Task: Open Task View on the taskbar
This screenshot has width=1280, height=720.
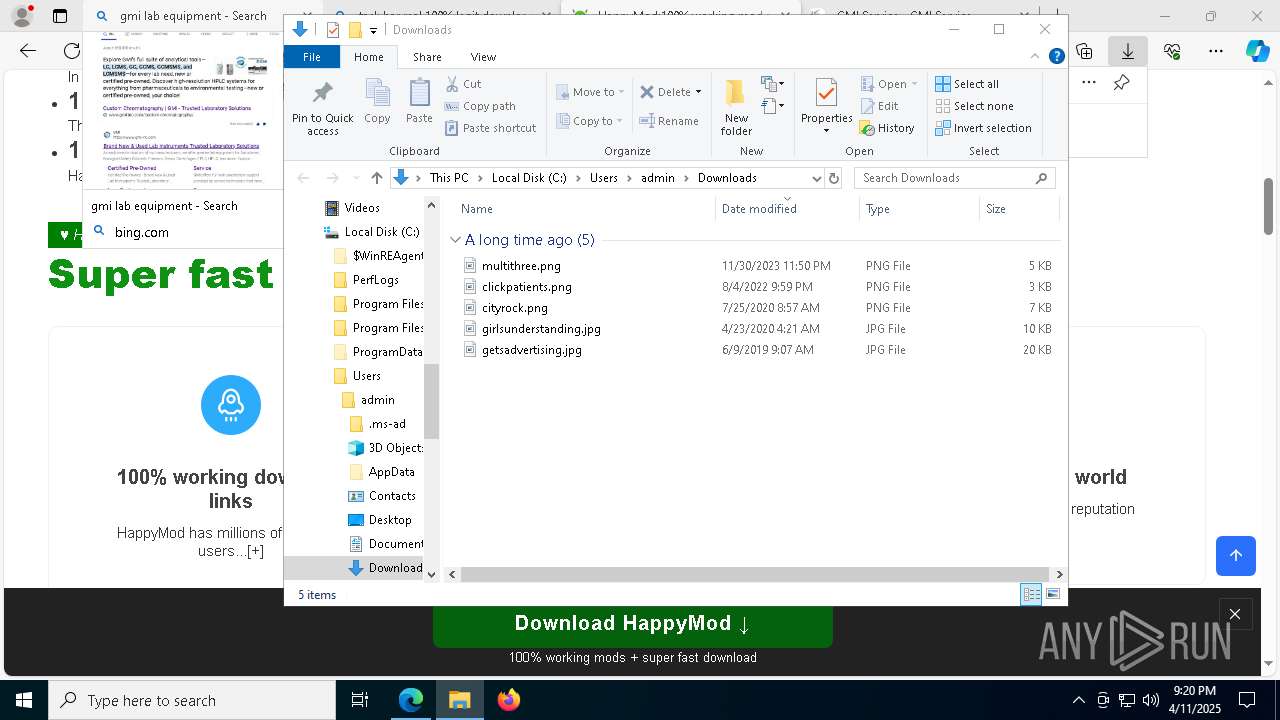Action: [x=360, y=700]
